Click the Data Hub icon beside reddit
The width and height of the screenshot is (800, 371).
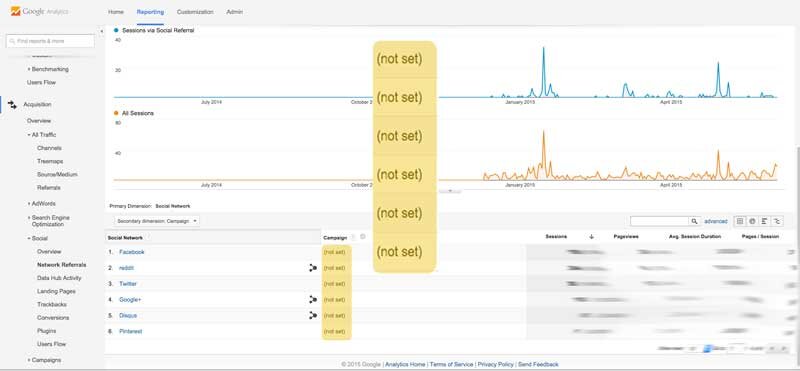pos(313,268)
